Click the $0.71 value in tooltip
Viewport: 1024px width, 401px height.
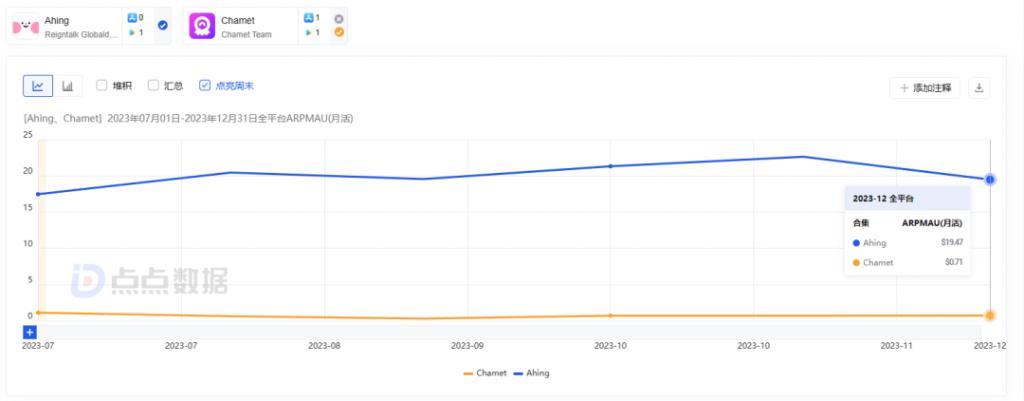point(954,263)
